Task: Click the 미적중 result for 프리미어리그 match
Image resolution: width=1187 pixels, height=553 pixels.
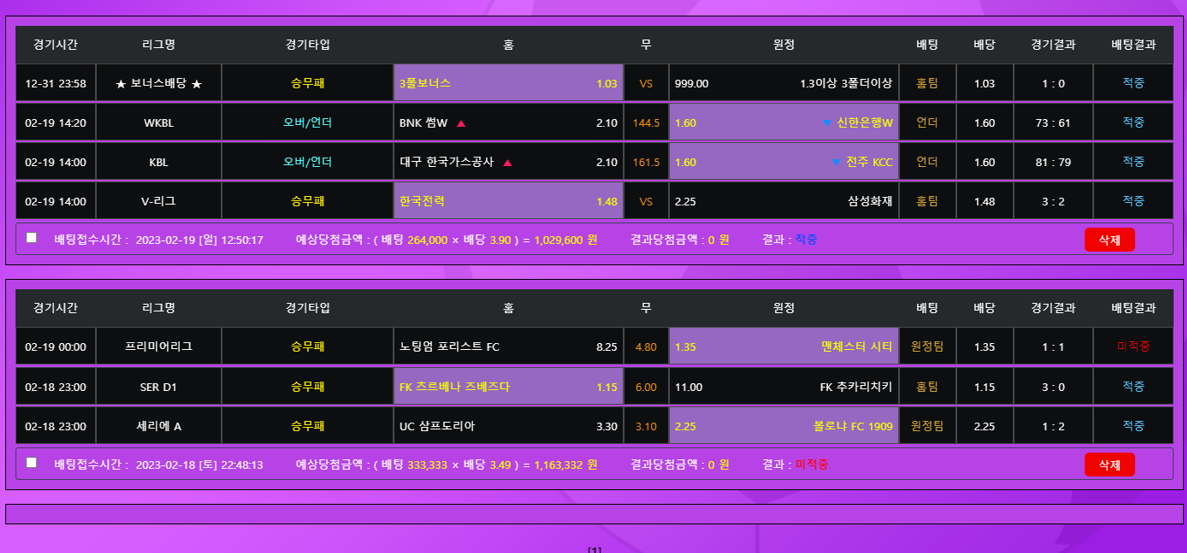Action: tap(1133, 347)
